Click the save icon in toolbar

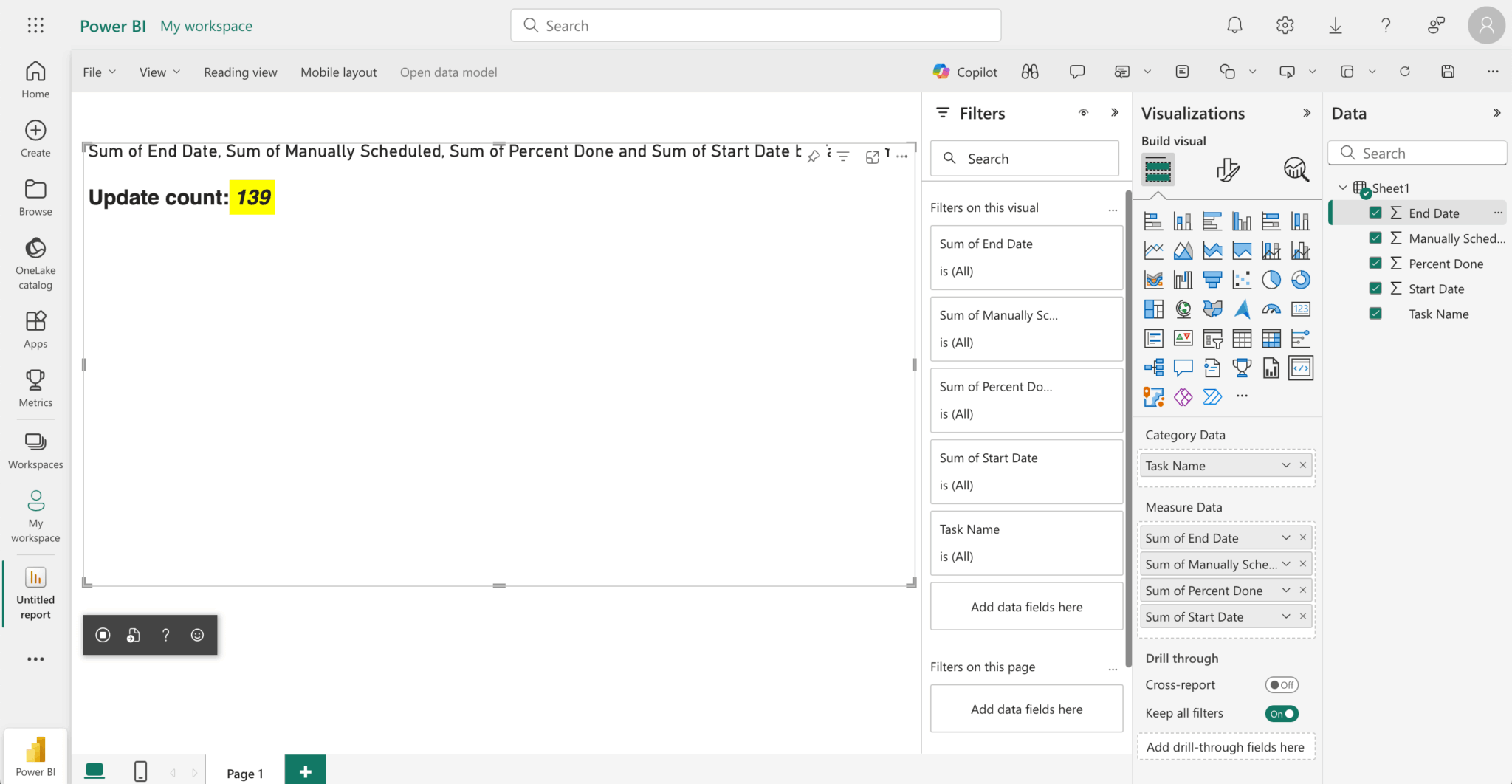pyautogui.click(x=1447, y=72)
